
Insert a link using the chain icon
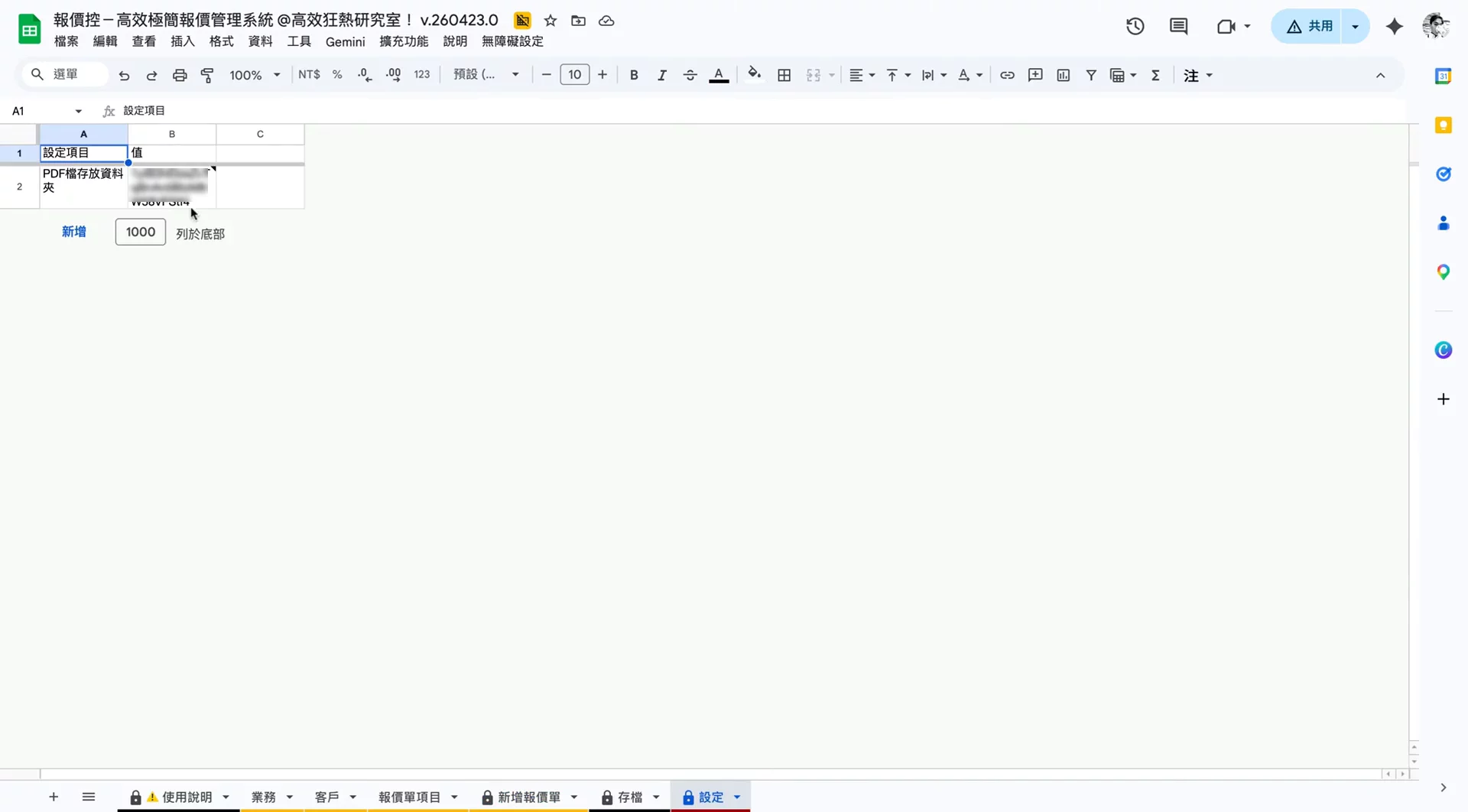coord(1008,75)
